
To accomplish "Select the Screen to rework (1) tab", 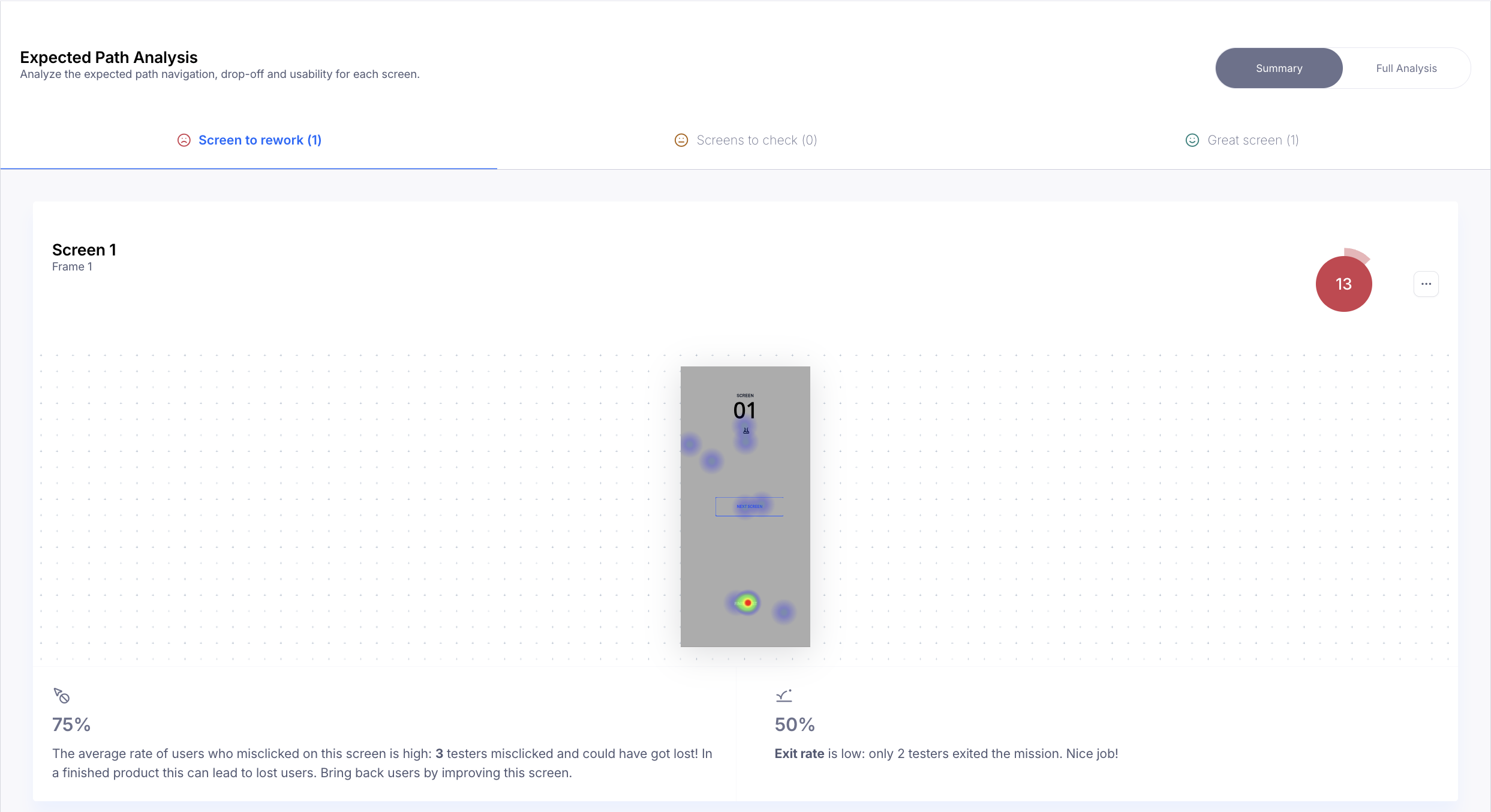I will tap(260, 140).
